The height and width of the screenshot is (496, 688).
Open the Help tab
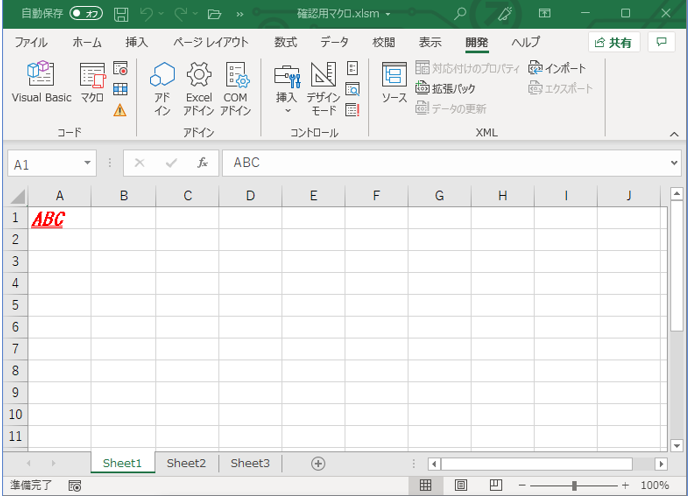[x=526, y=42]
